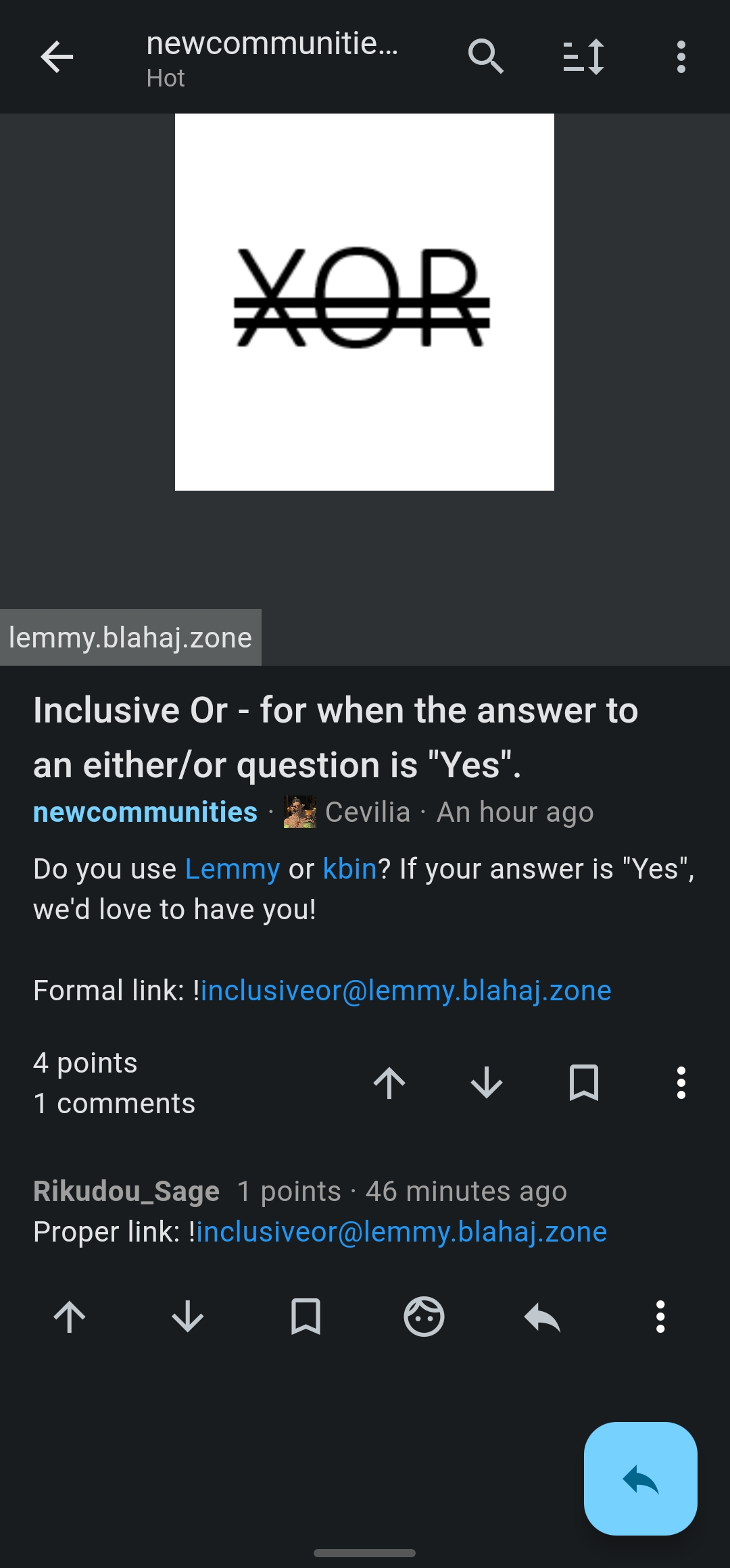View commenter profile via face icon
730x1568 pixels.
(x=424, y=1317)
